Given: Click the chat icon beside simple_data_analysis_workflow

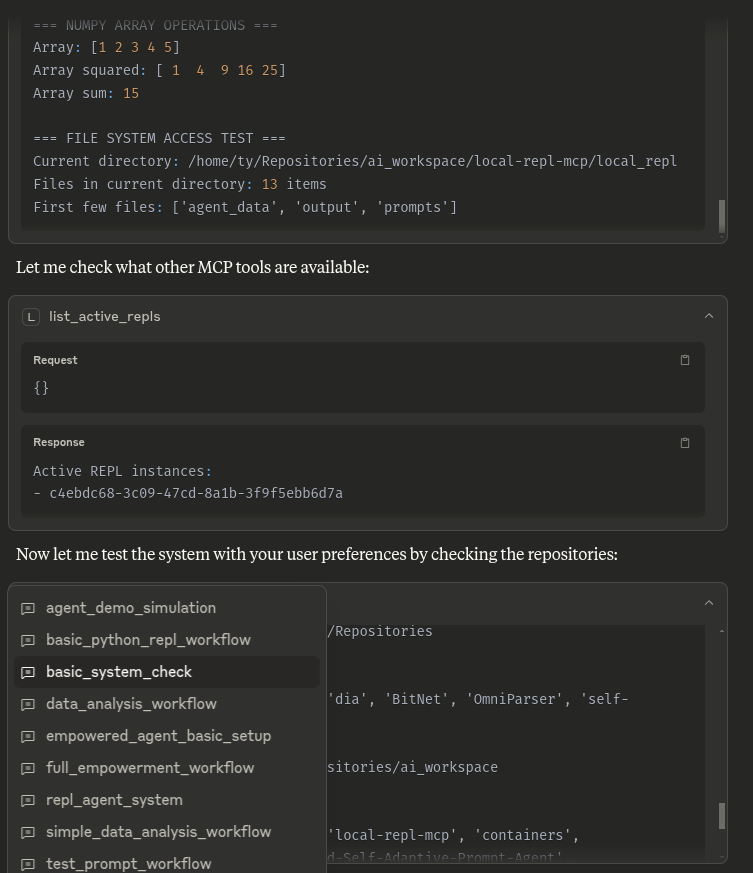Looking at the screenshot, I should pyautogui.click(x=28, y=832).
